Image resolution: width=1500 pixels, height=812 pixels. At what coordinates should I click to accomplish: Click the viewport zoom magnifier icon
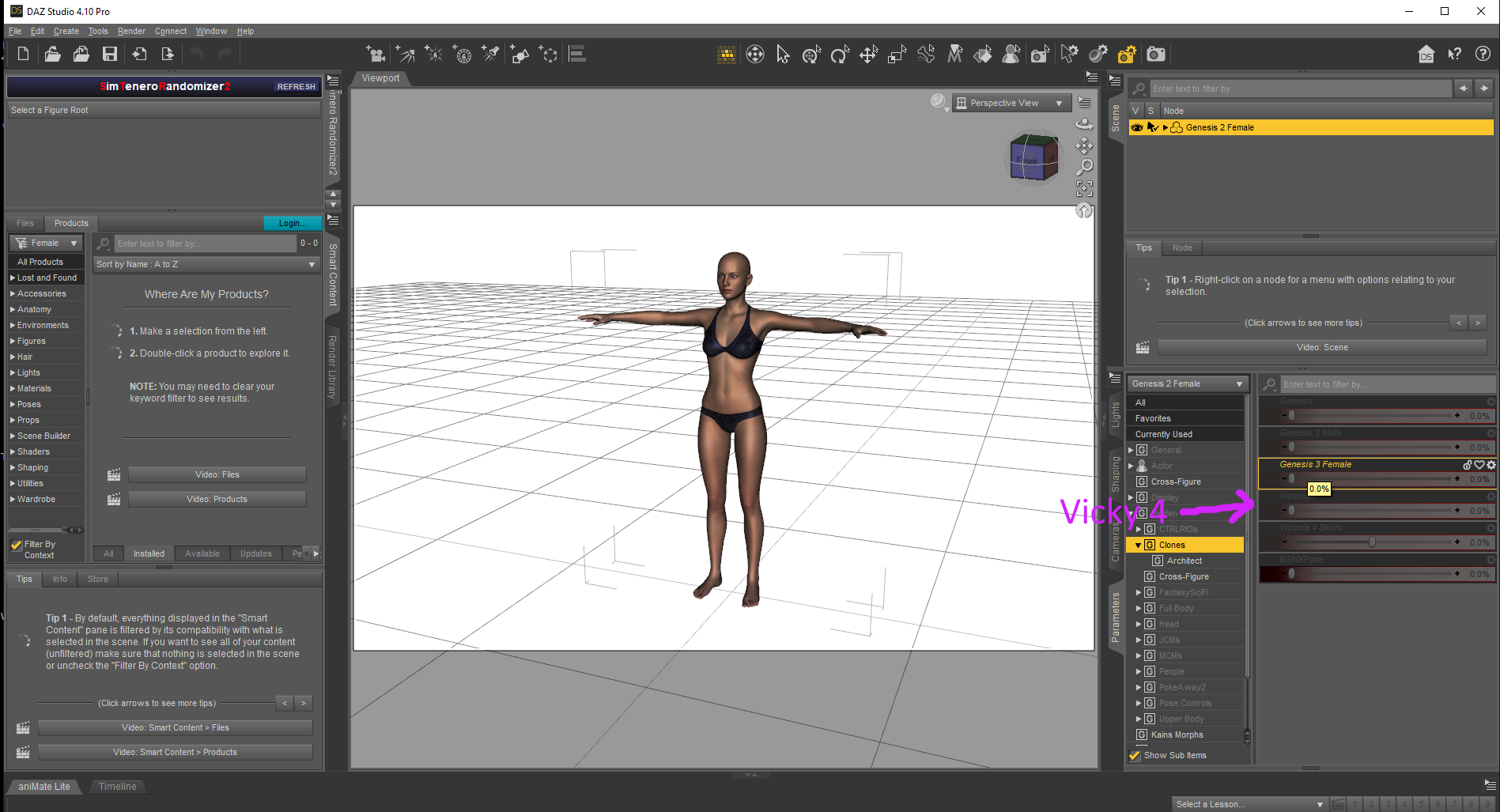pos(1085,167)
